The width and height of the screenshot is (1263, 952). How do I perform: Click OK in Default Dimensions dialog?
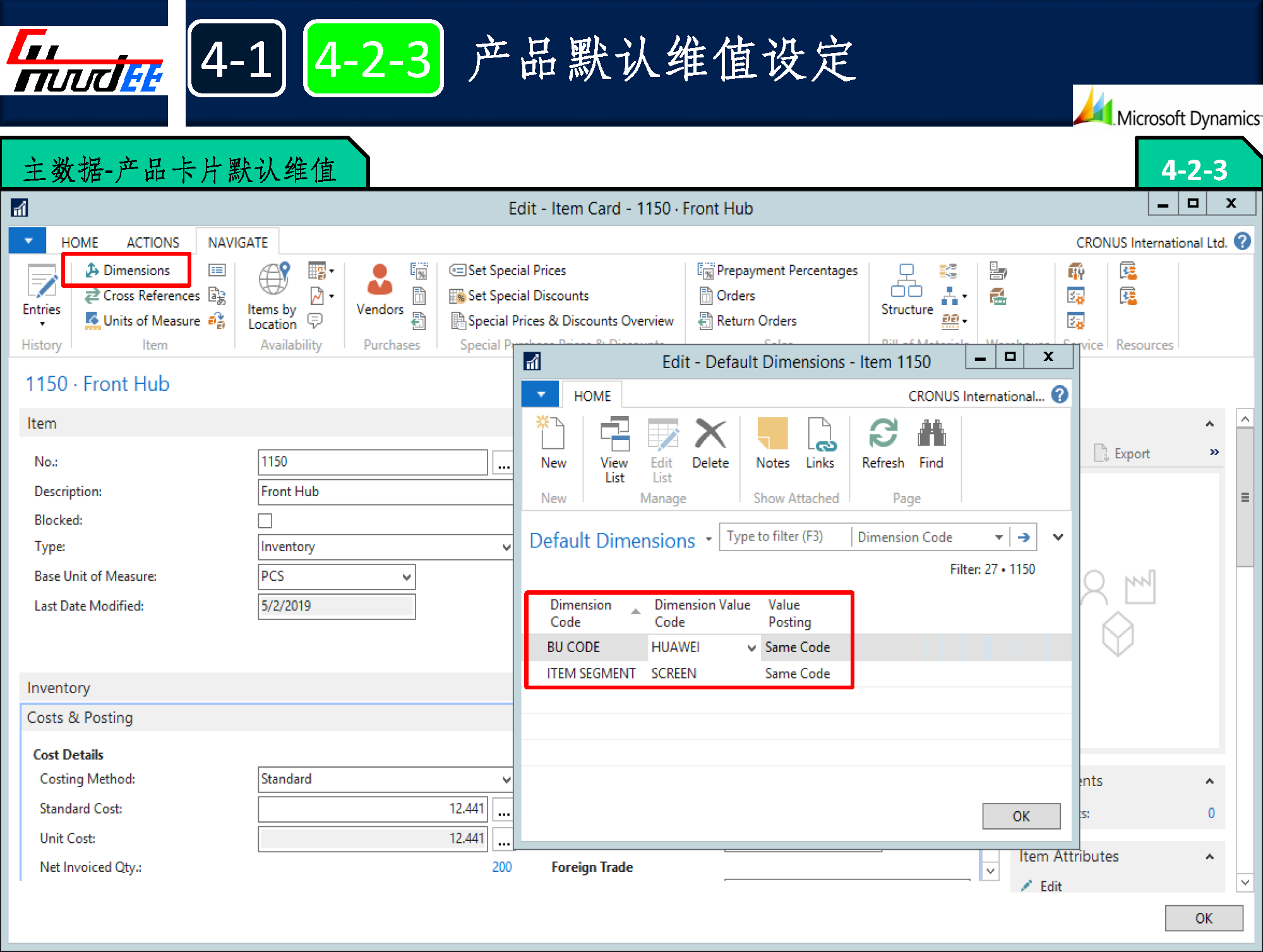pyautogui.click(x=1021, y=816)
